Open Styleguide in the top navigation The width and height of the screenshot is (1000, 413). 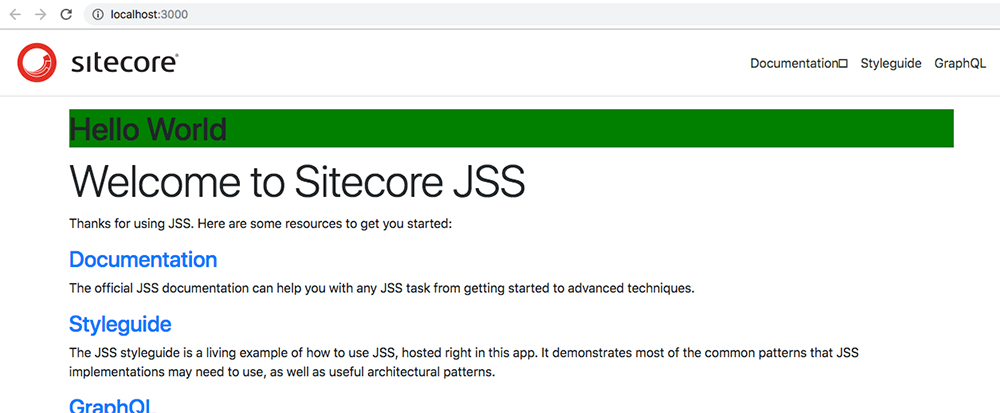(891, 63)
